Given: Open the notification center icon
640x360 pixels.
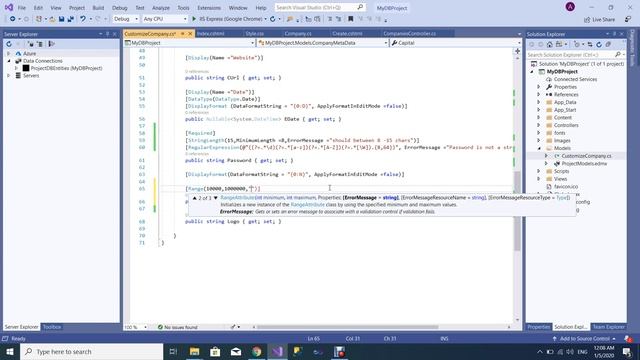Looking at the screenshot, I should 627,351.
